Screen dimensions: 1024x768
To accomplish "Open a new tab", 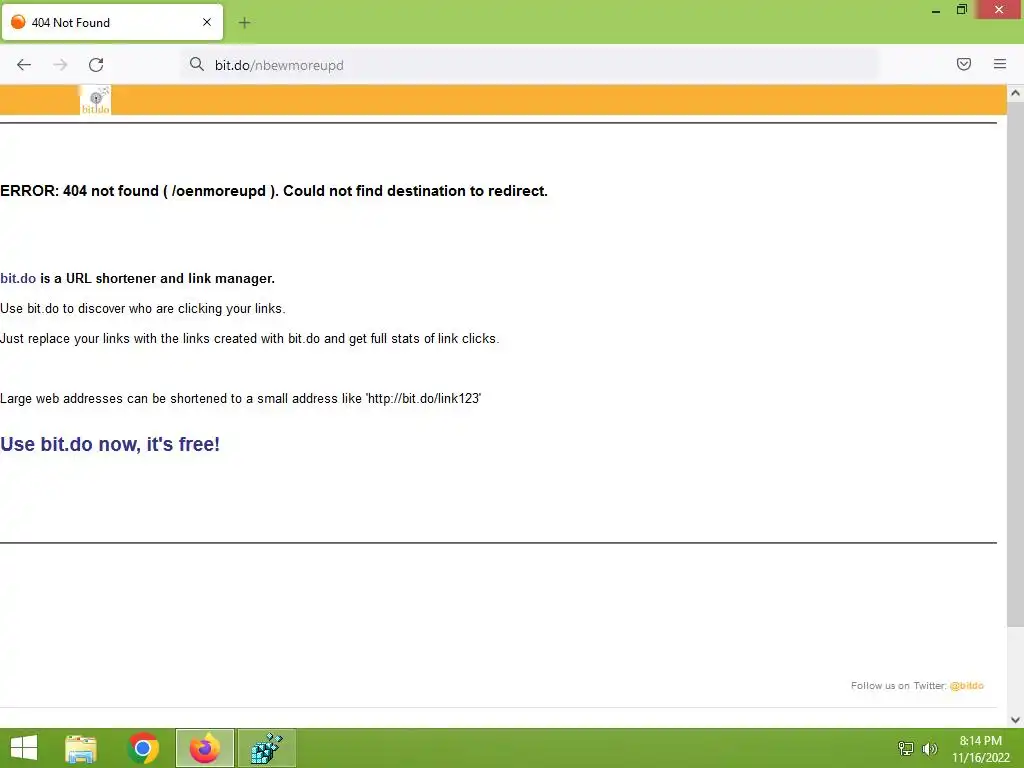I will [244, 23].
